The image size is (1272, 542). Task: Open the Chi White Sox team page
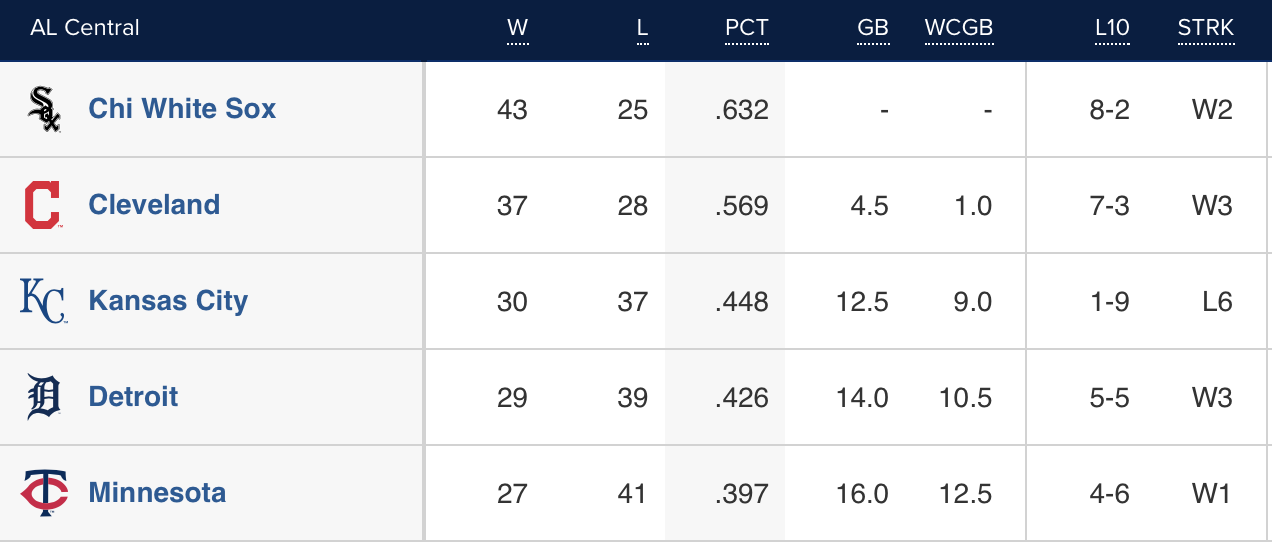pos(182,109)
